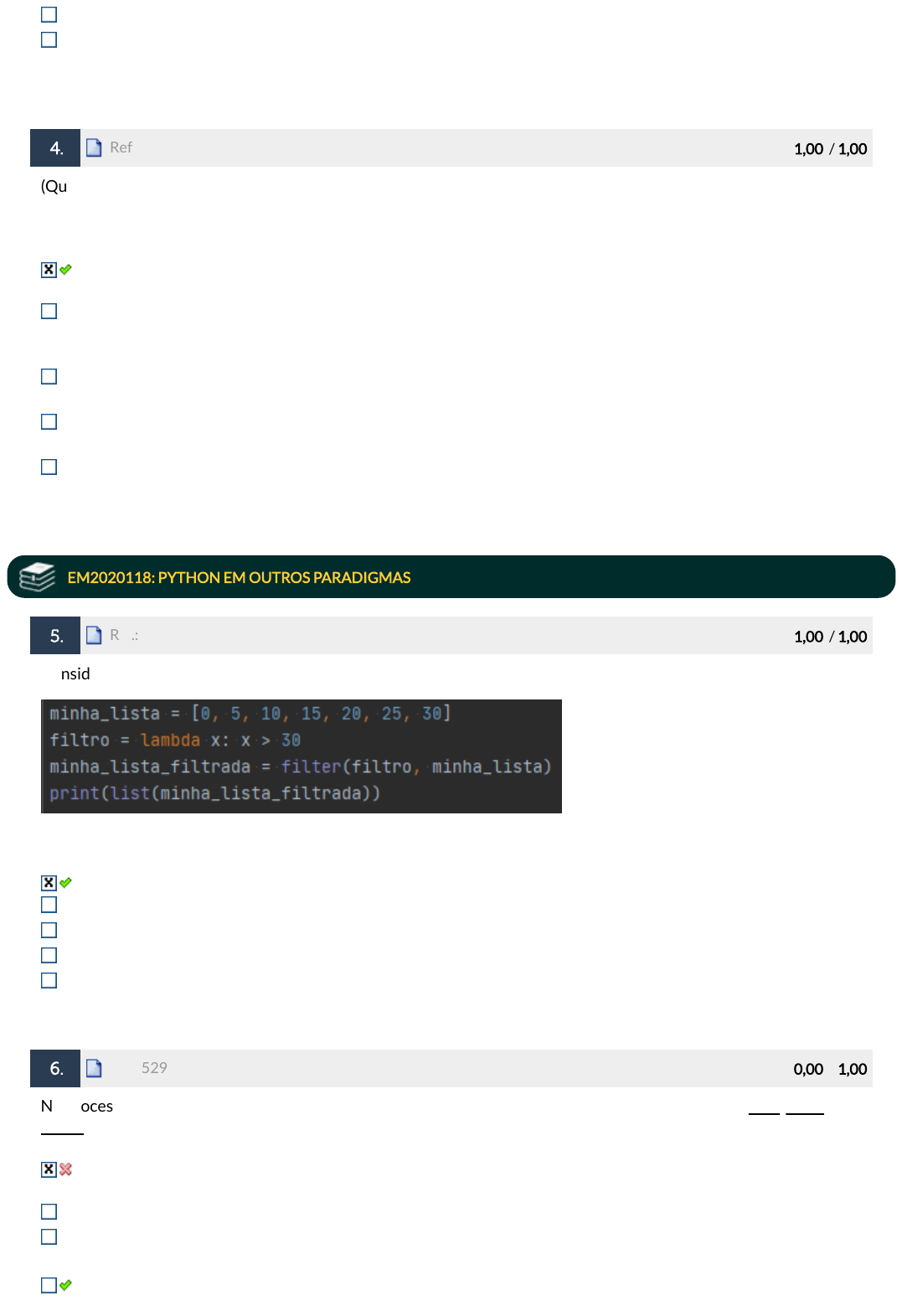Toggle the checked first answer box of question 4

(x=49, y=270)
